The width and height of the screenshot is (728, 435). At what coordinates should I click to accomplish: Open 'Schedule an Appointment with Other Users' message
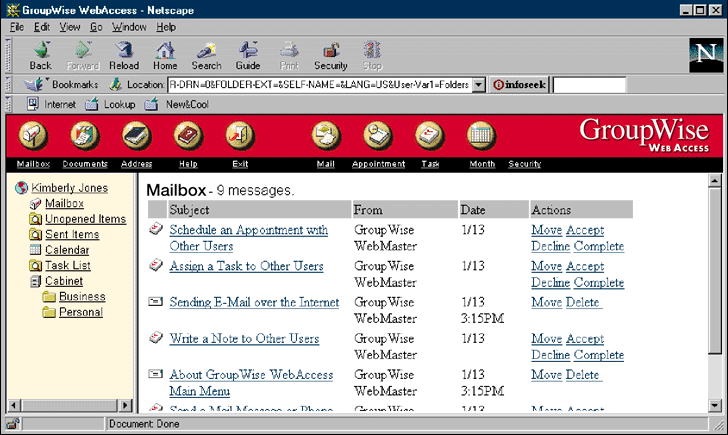[248, 238]
